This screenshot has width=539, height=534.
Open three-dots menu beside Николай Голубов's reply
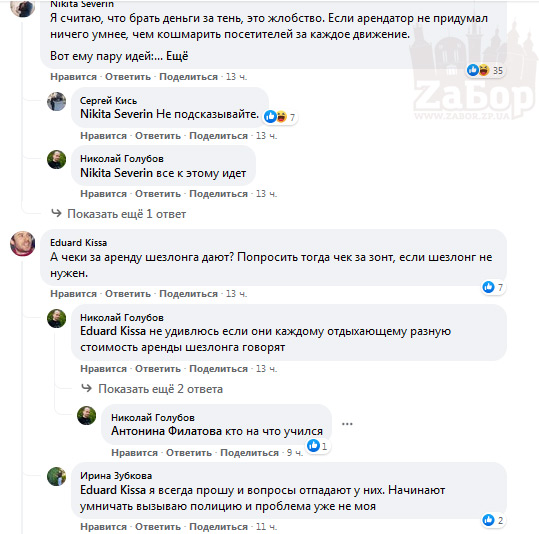tap(347, 424)
